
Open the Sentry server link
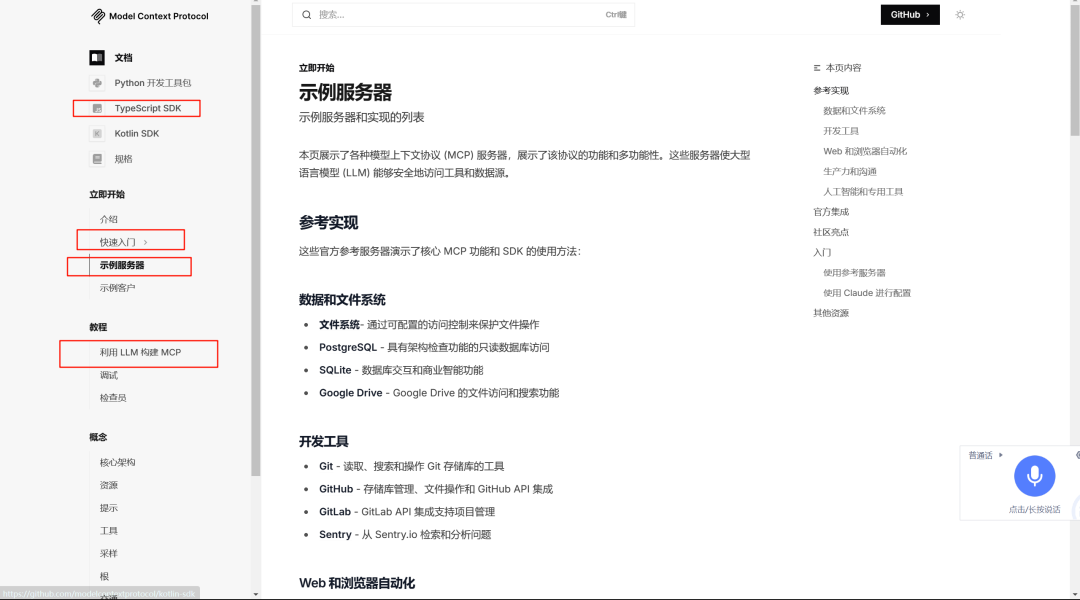pos(335,535)
